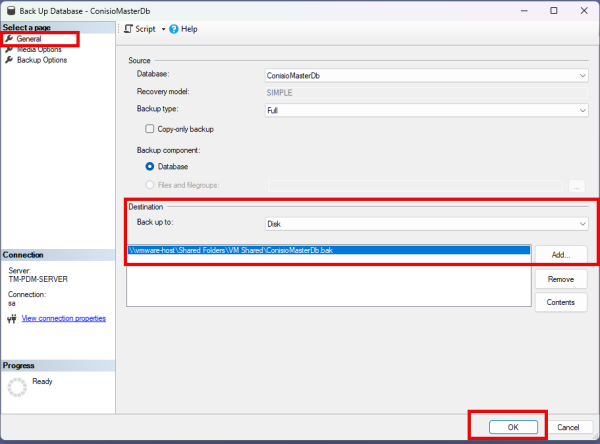Click the Add... button
The image size is (600, 444).
pos(561,255)
